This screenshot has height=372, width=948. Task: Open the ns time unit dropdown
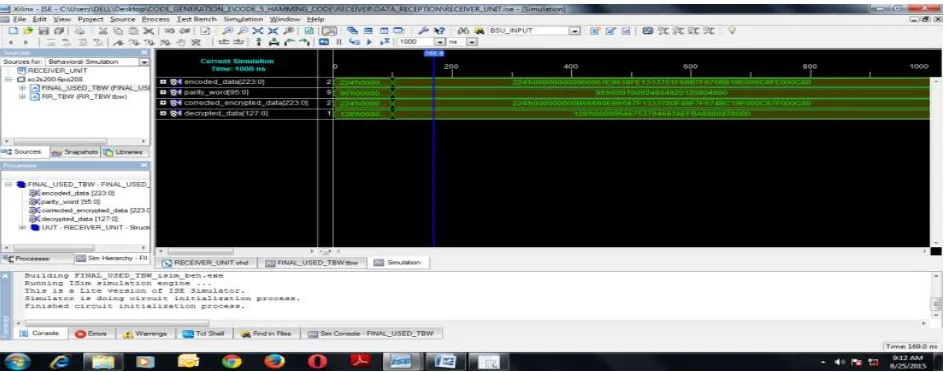(472, 42)
